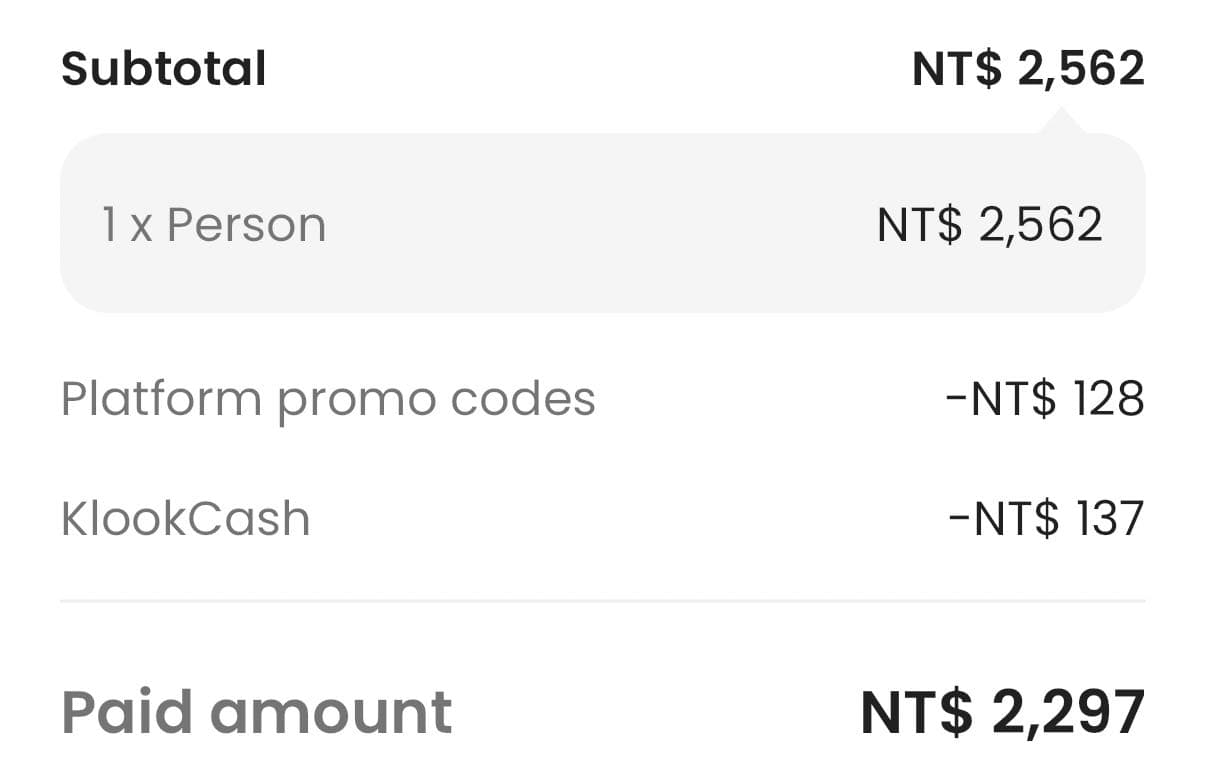Screen dimensions: 1206x782
Task: Tap the KlookCash label
Action: [x=186, y=519]
